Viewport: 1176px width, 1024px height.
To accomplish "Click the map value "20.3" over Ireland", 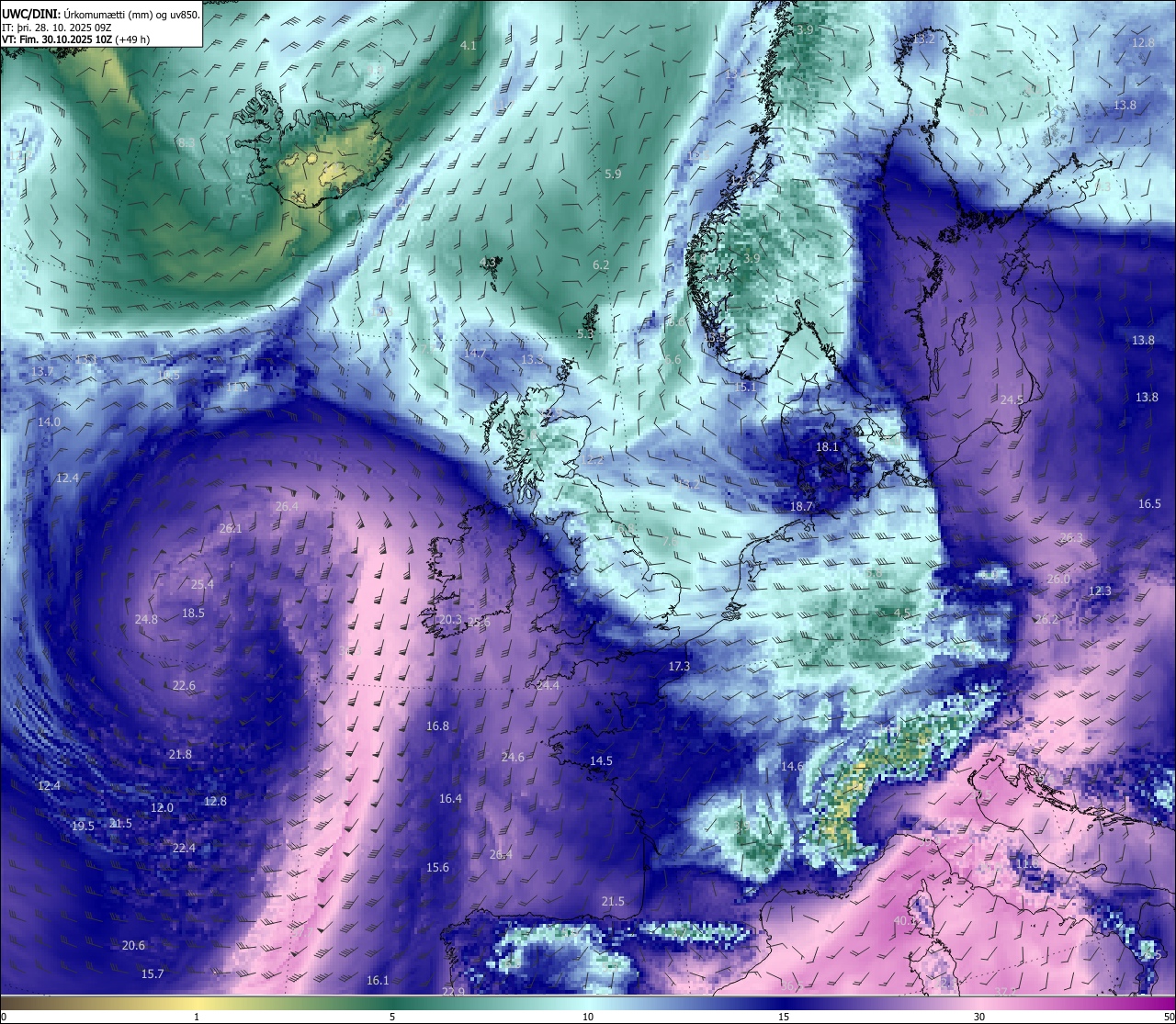I will tap(450, 621).
